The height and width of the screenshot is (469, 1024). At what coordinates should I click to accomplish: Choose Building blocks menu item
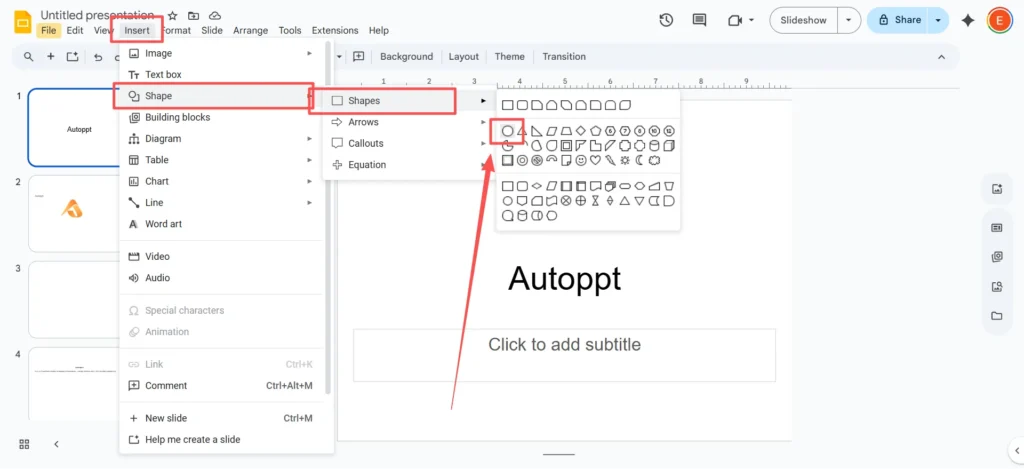click(x=221, y=118)
